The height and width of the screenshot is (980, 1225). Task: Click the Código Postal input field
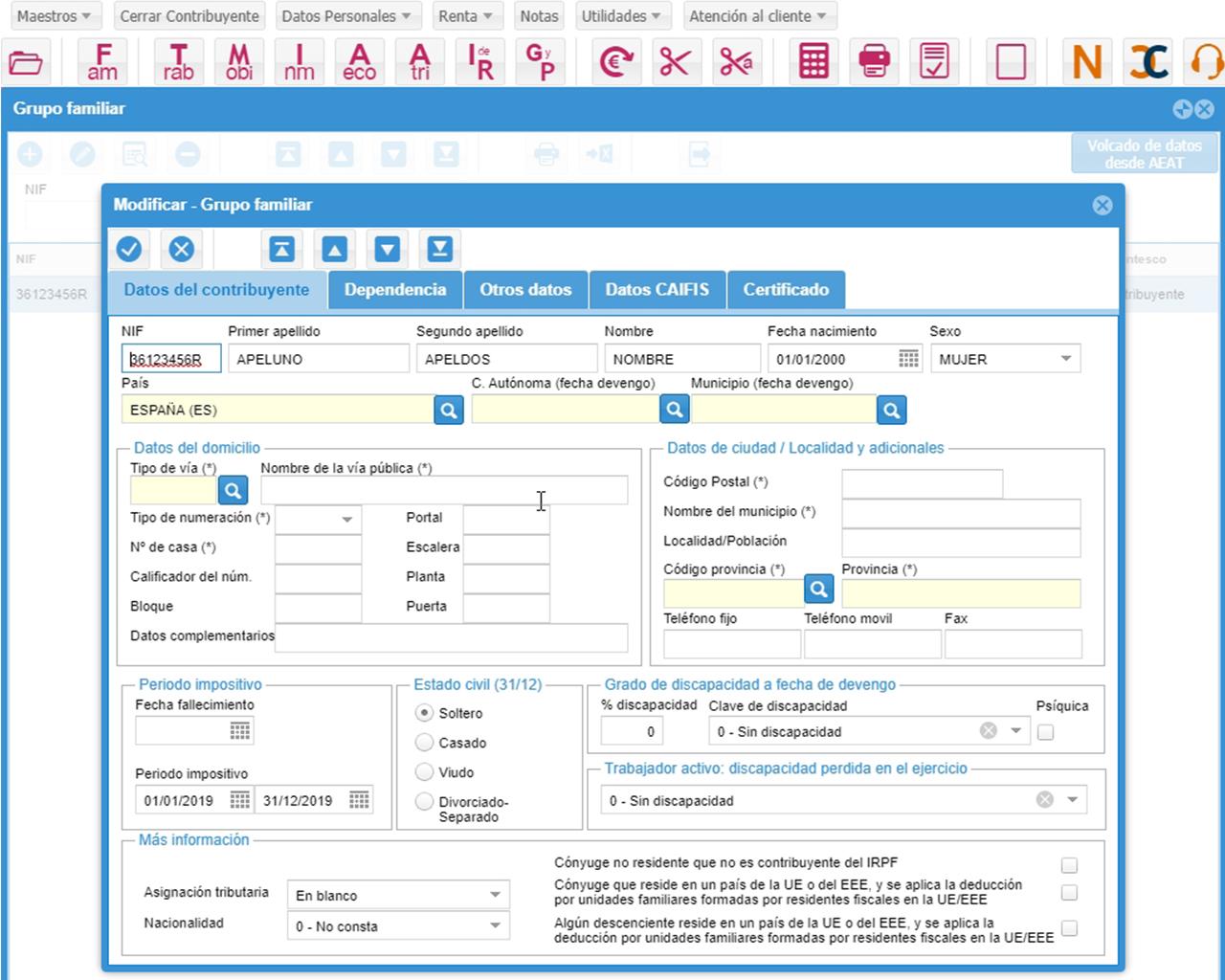pyautogui.click(x=922, y=483)
